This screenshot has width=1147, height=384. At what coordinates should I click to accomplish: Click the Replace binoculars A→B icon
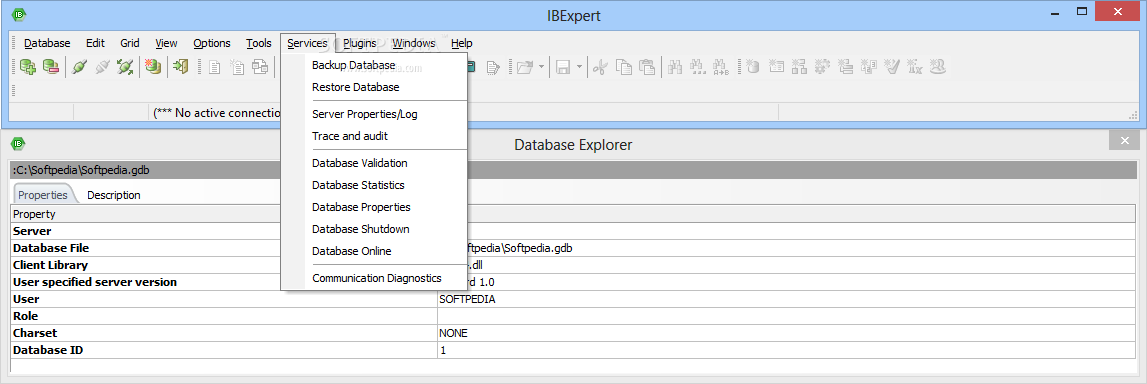coord(721,67)
